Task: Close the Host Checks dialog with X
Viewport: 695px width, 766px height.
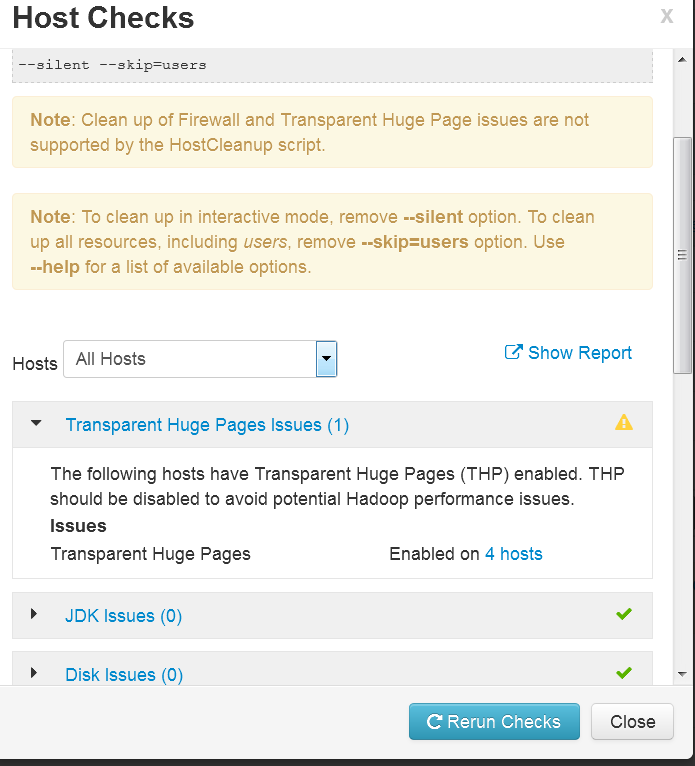Action: (667, 16)
